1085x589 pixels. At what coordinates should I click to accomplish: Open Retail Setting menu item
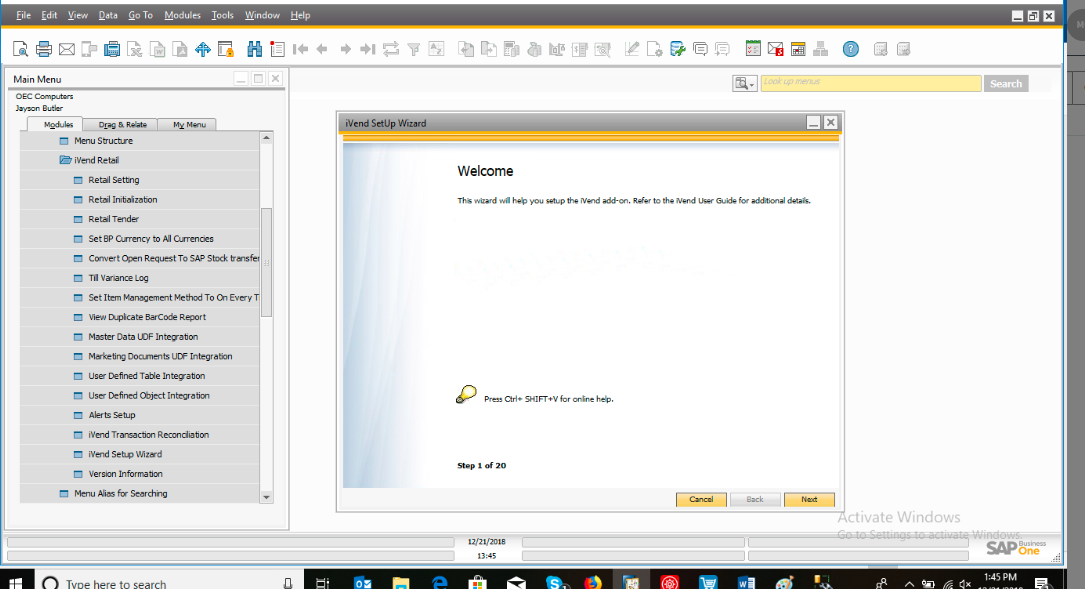coord(113,180)
